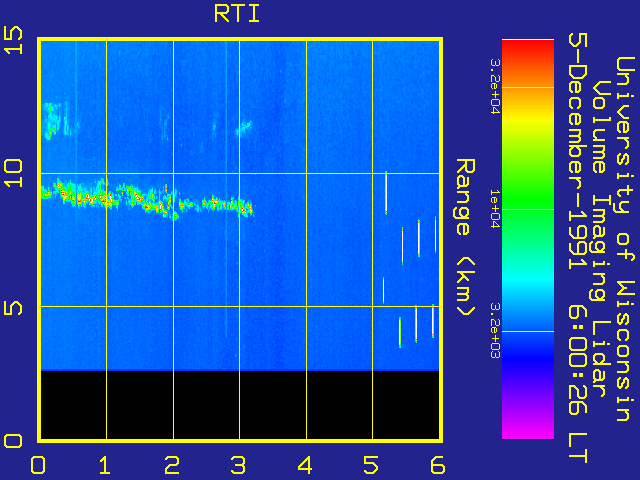Click the 'University of Wisconsin' heading text
640x480 pixels.
625,239
